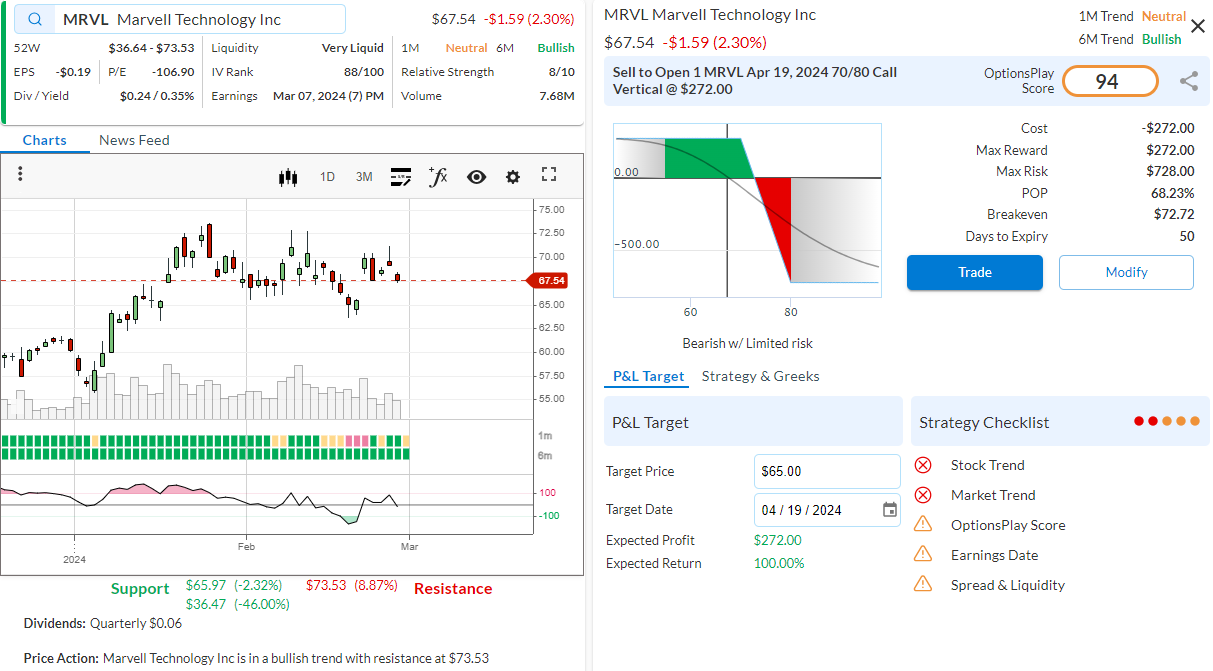
Task: Click the Sell to Open strategy description
Action: pos(755,81)
